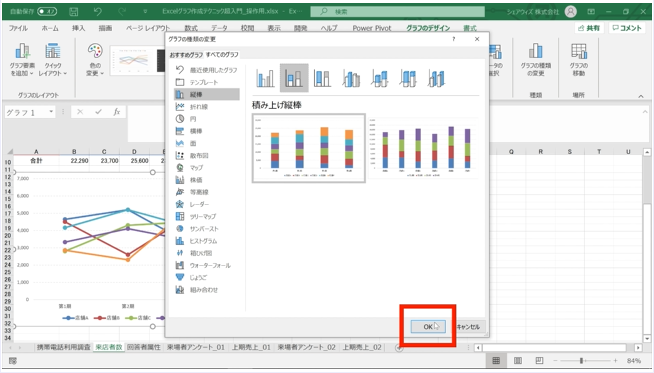
Task: Click the zoom slider handle
Action: point(581,360)
